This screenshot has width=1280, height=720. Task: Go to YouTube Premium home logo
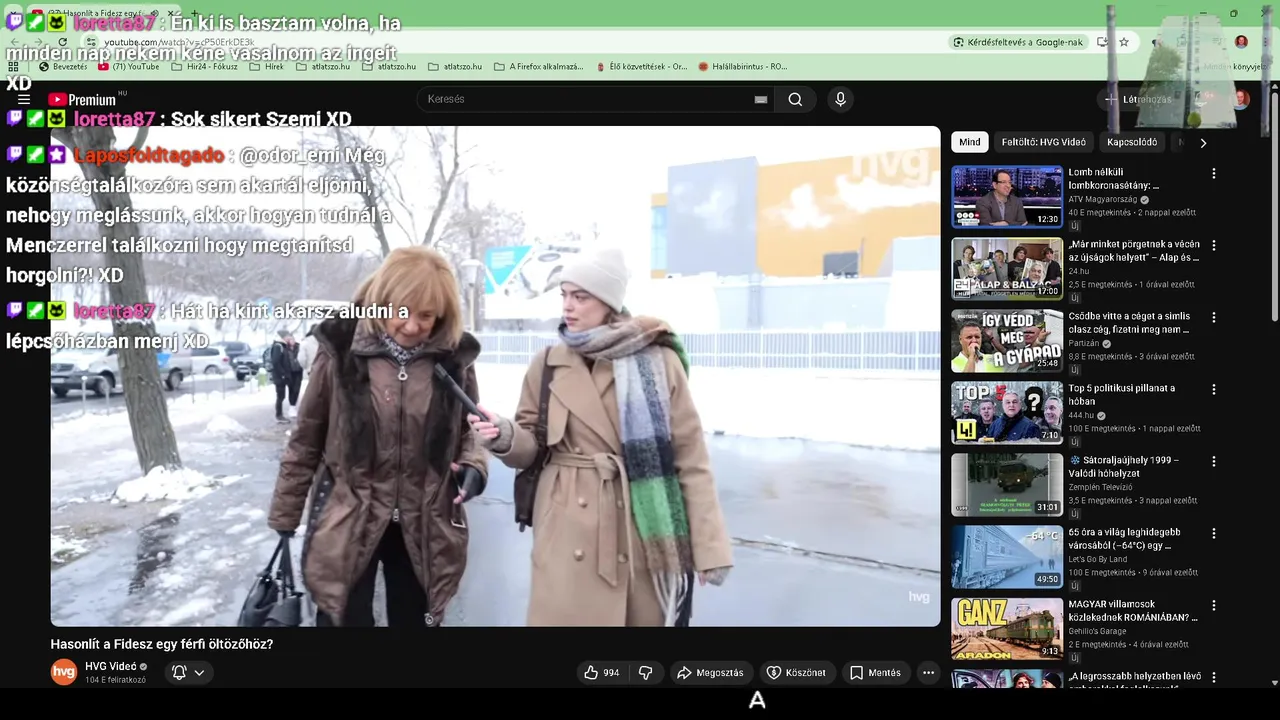click(x=84, y=99)
